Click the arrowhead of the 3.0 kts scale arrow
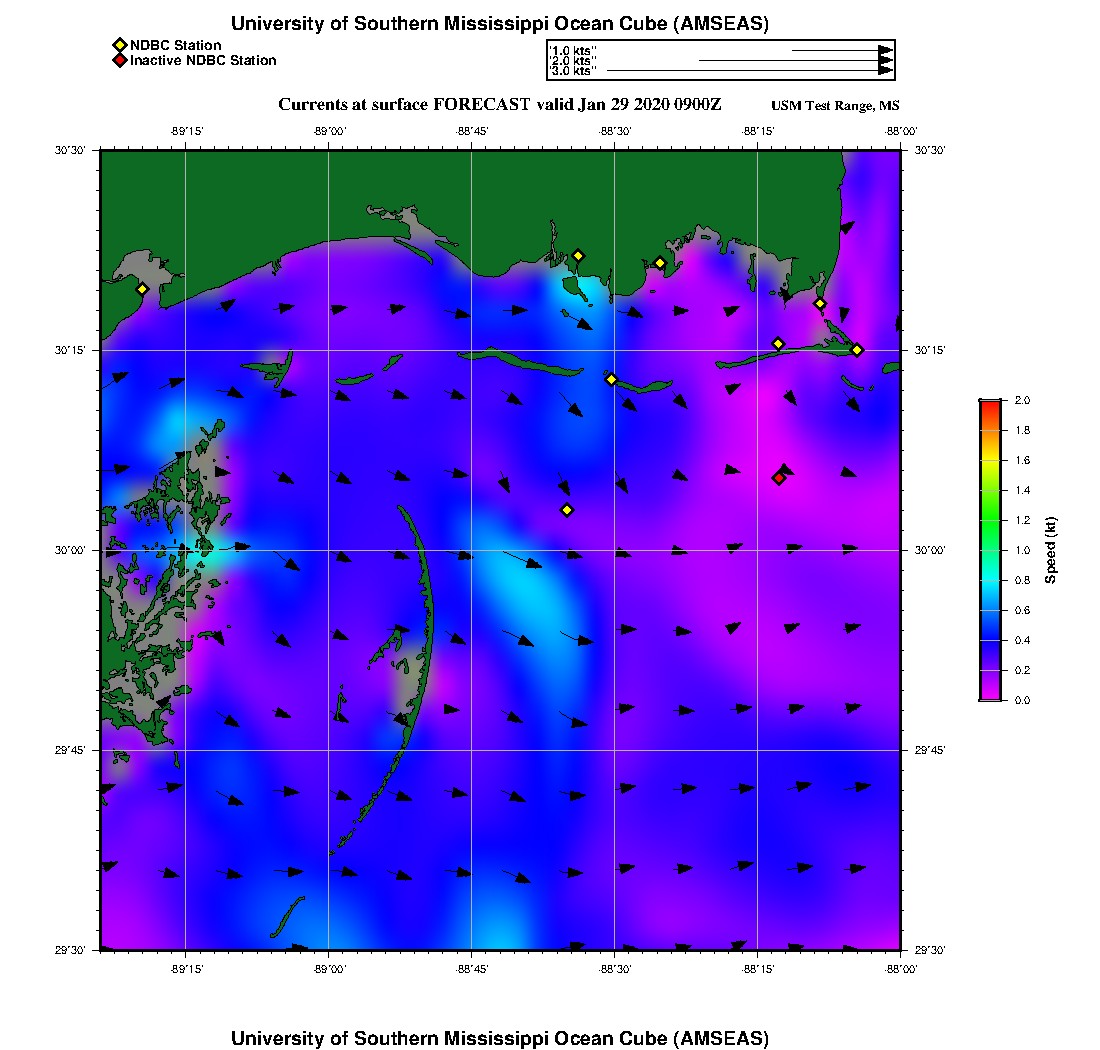Screen dimensions: 1100x1050 tap(885, 71)
